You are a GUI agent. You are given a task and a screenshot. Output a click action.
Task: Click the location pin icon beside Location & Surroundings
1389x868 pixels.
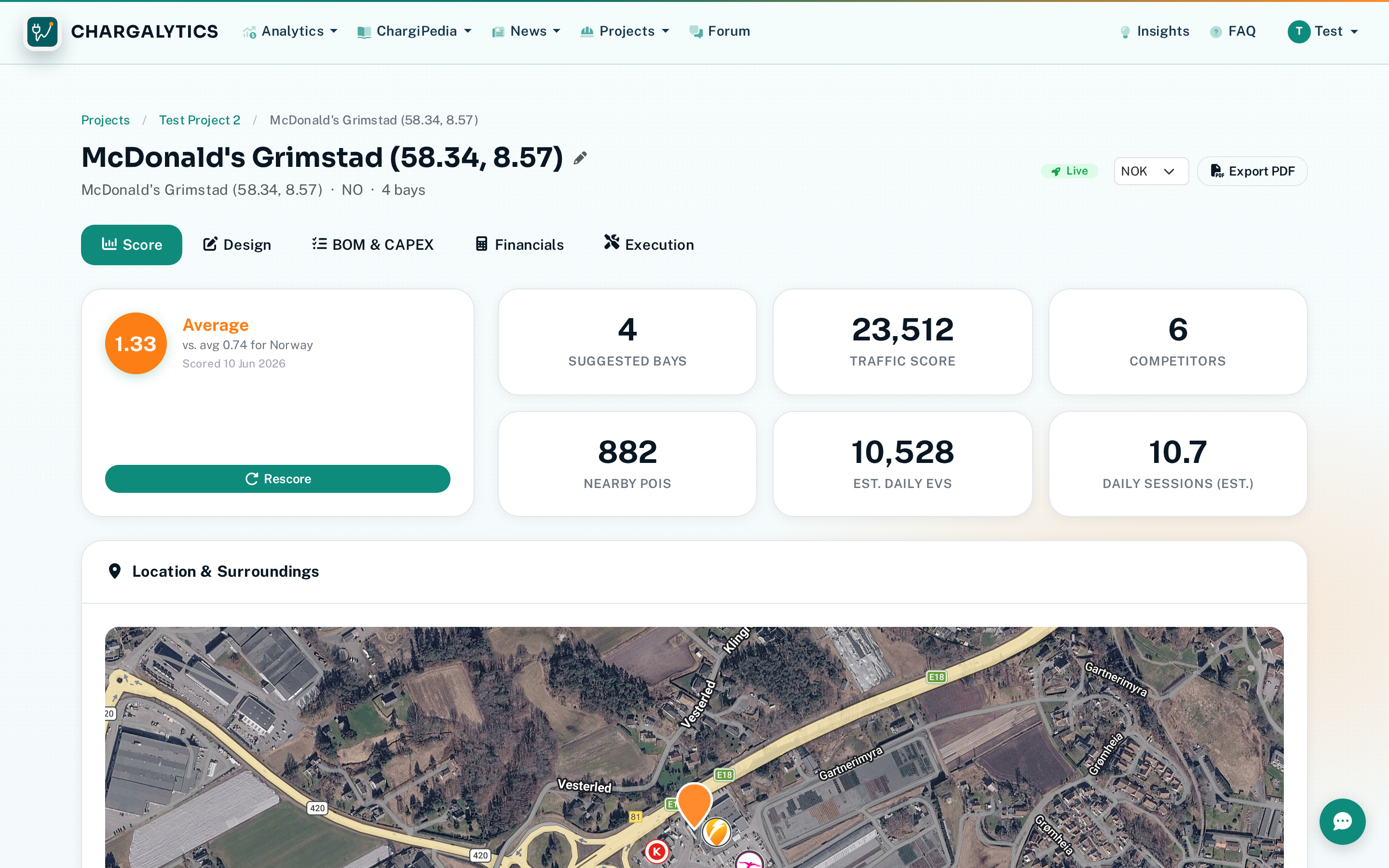pos(115,571)
